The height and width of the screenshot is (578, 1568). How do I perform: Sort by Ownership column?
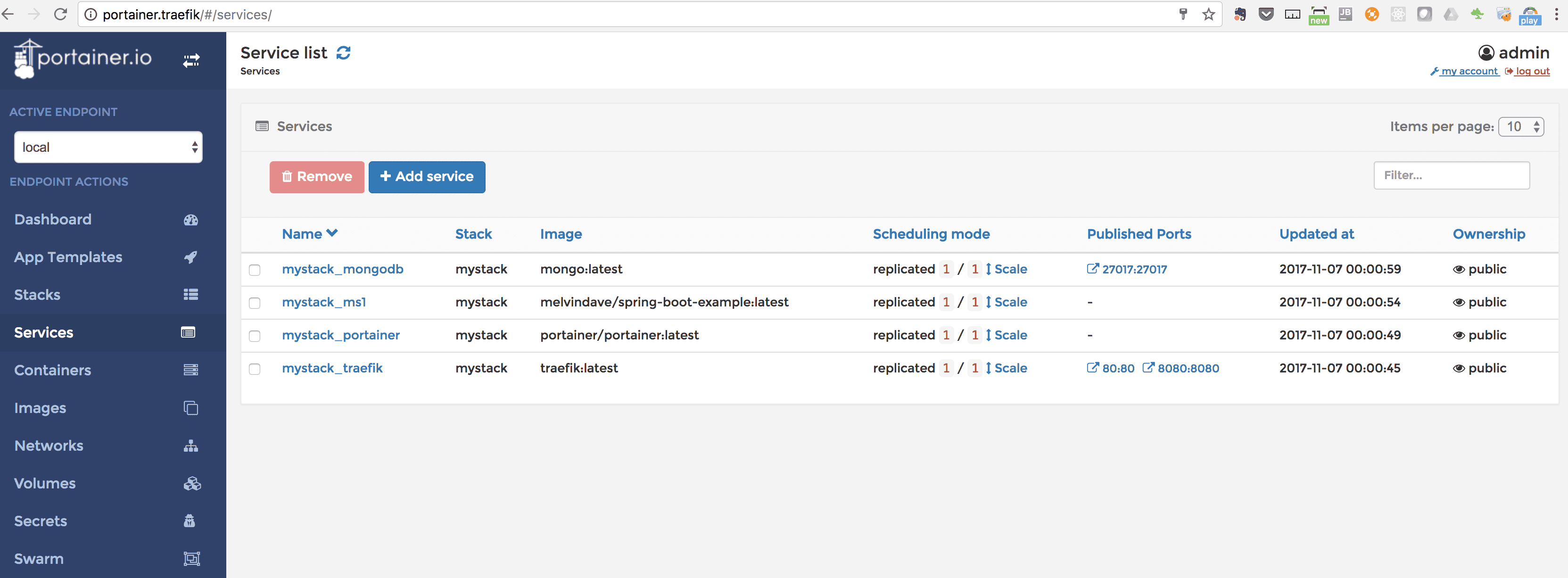(x=1488, y=234)
